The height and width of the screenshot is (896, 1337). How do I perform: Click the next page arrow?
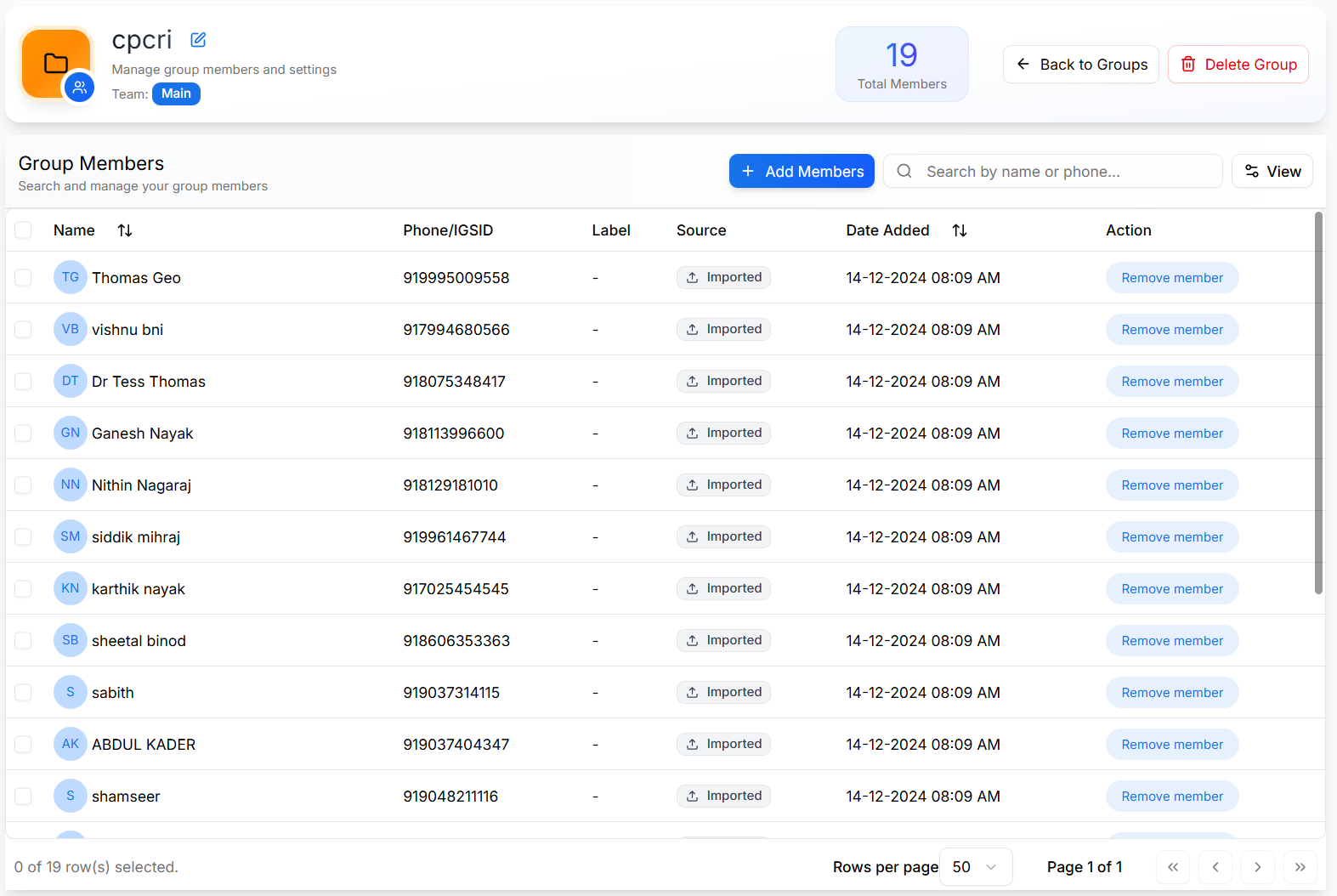1257,867
